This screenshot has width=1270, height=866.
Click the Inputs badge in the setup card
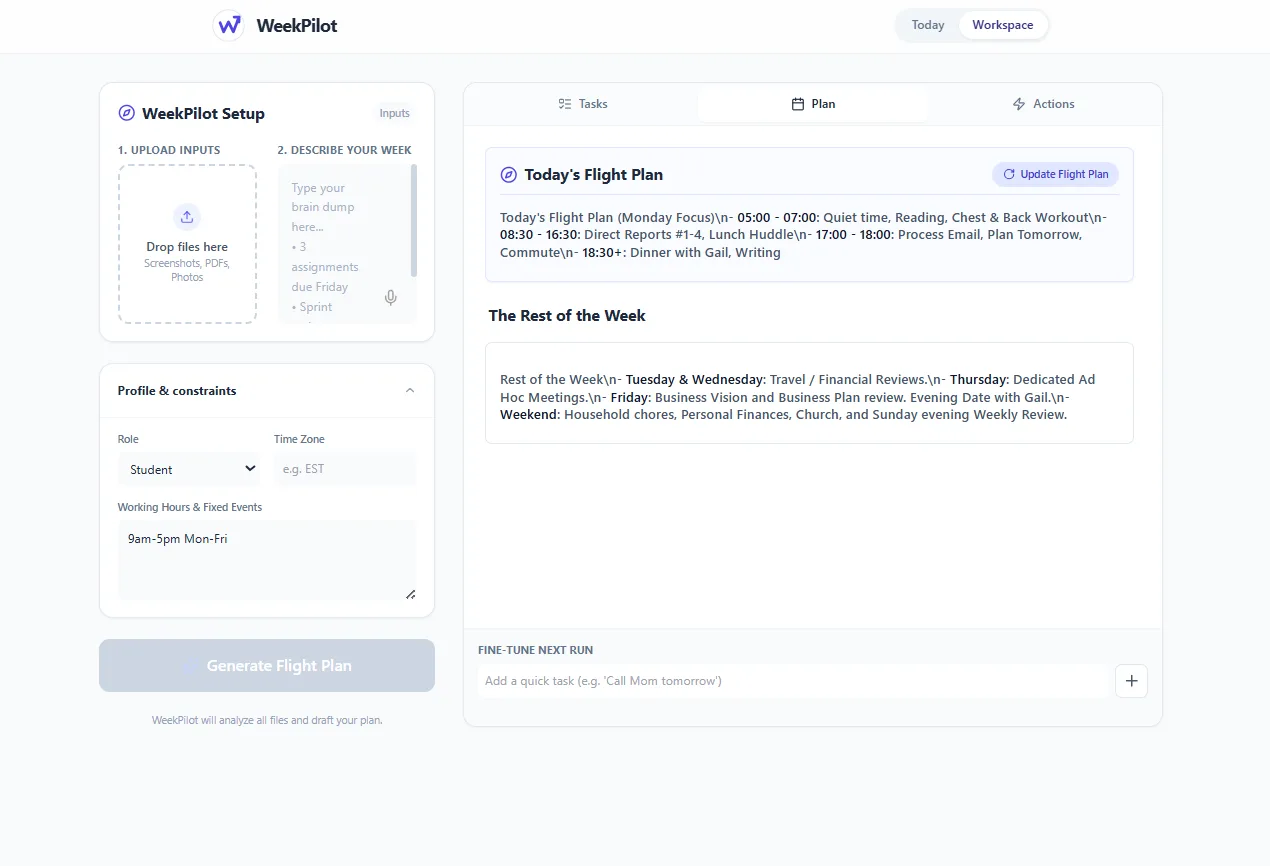(x=395, y=114)
